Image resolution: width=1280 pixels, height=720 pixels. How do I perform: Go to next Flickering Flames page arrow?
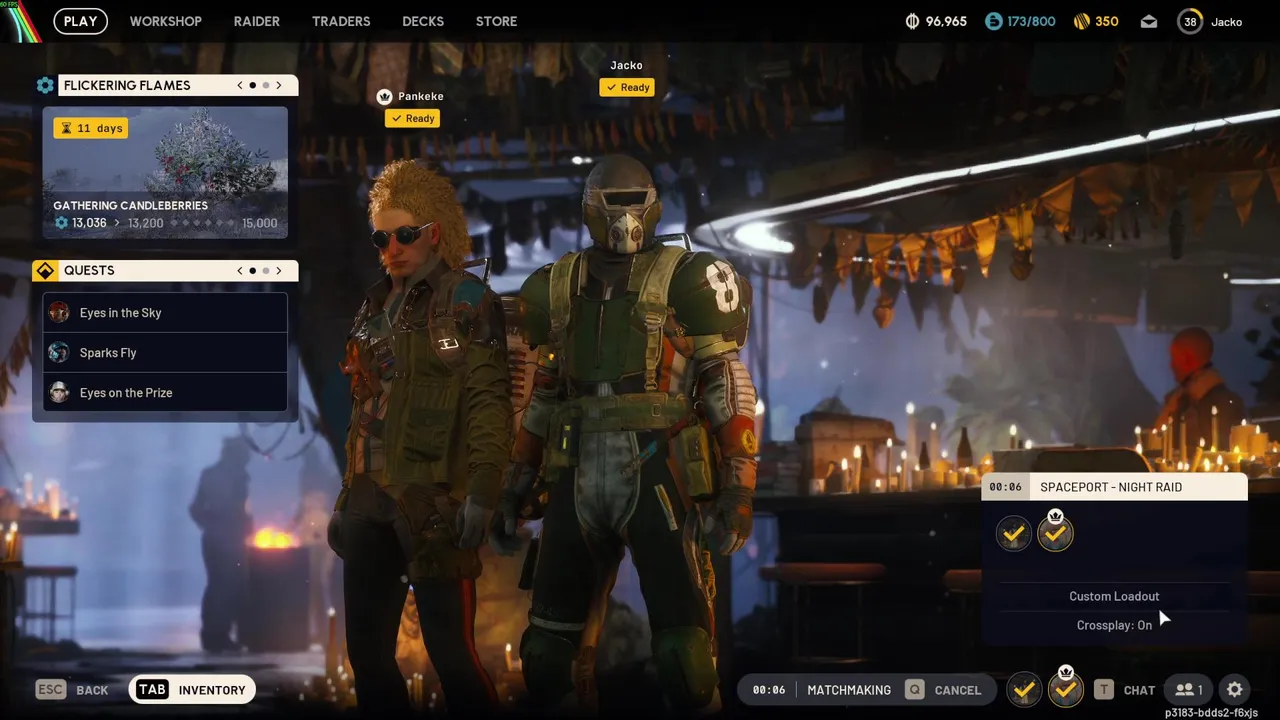279,85
